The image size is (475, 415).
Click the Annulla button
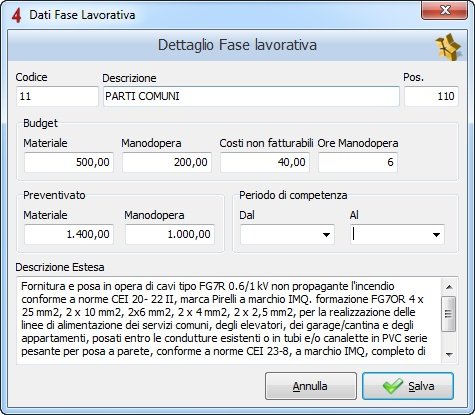pos(311,386)
